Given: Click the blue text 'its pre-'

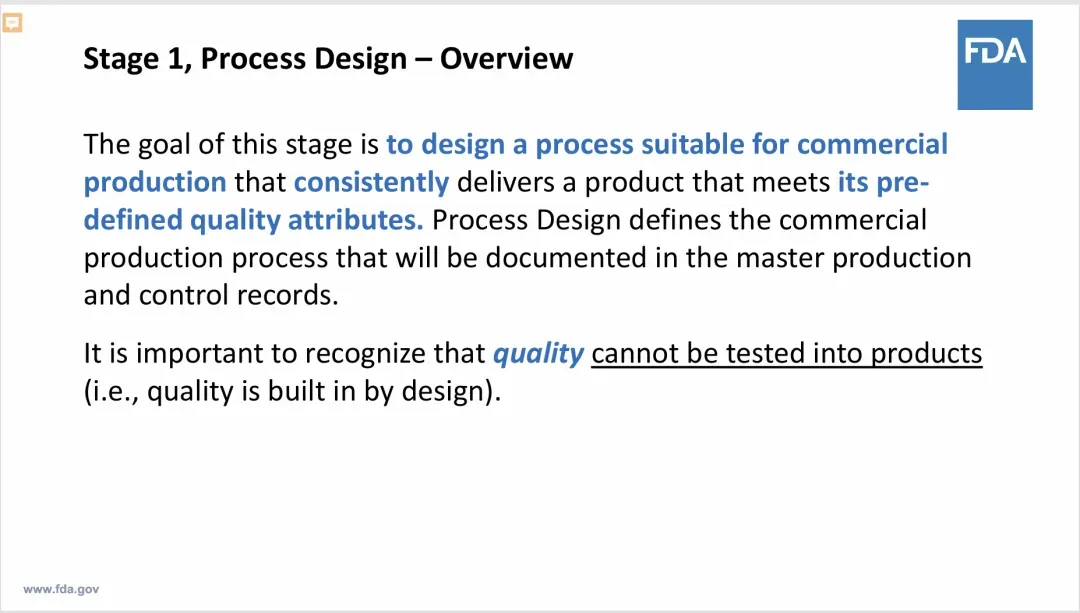Looking at the screenshot, I should tap(884, 183).
